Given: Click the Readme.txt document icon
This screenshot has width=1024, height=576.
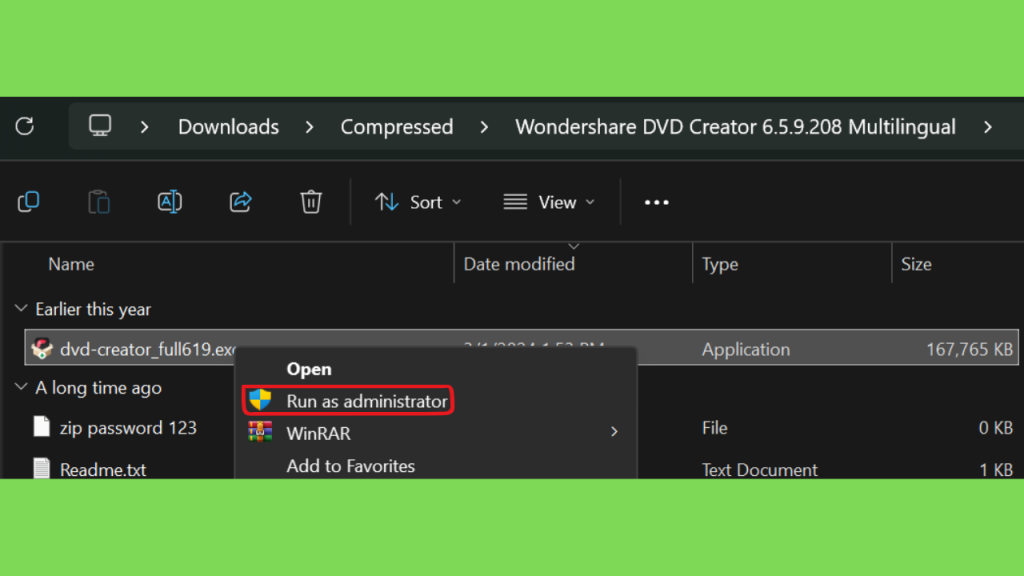Looking at the screenshot, I should [x=42, y=468].
